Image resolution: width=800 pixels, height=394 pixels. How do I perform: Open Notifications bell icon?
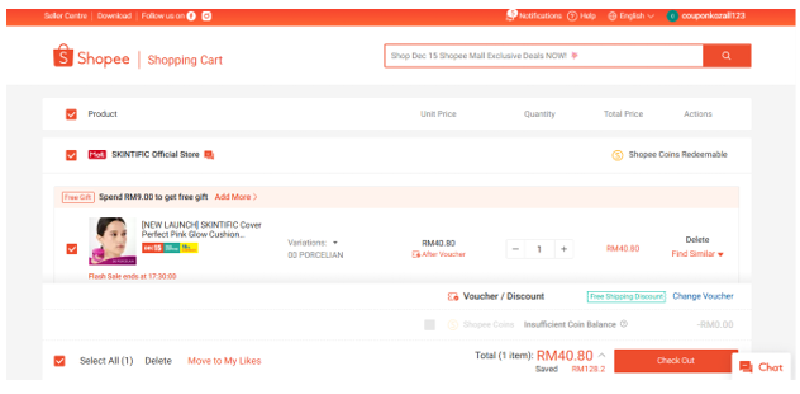coord(511,15)
